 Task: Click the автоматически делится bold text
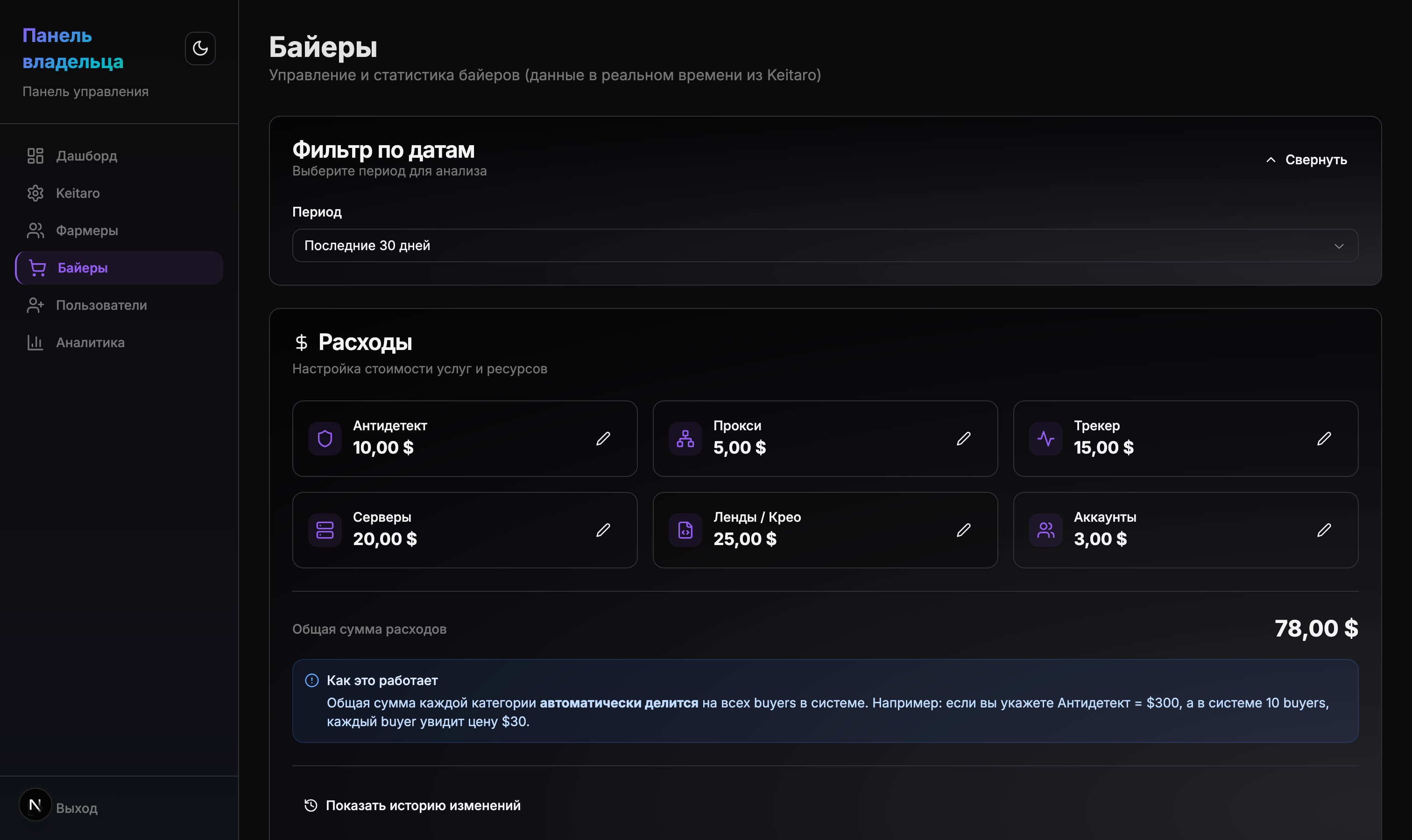[x=619, y=703]
